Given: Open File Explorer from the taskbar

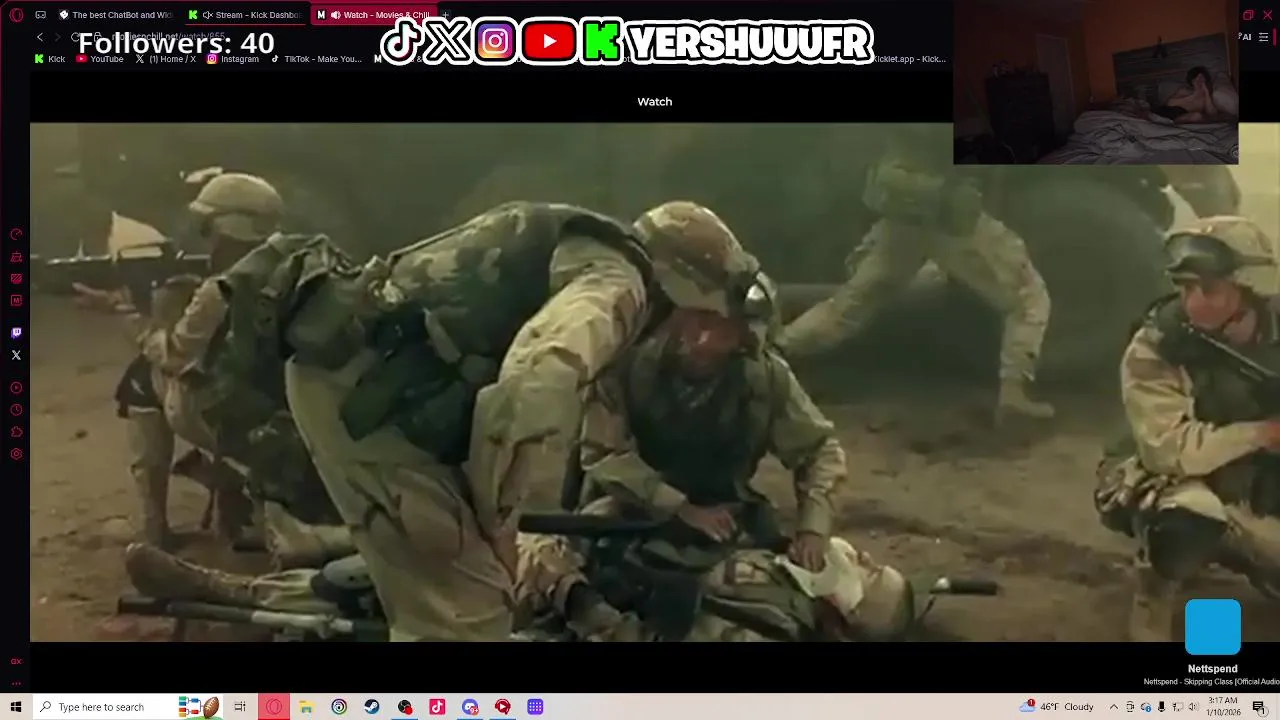Looking at the screenshot, I should 306,707.
